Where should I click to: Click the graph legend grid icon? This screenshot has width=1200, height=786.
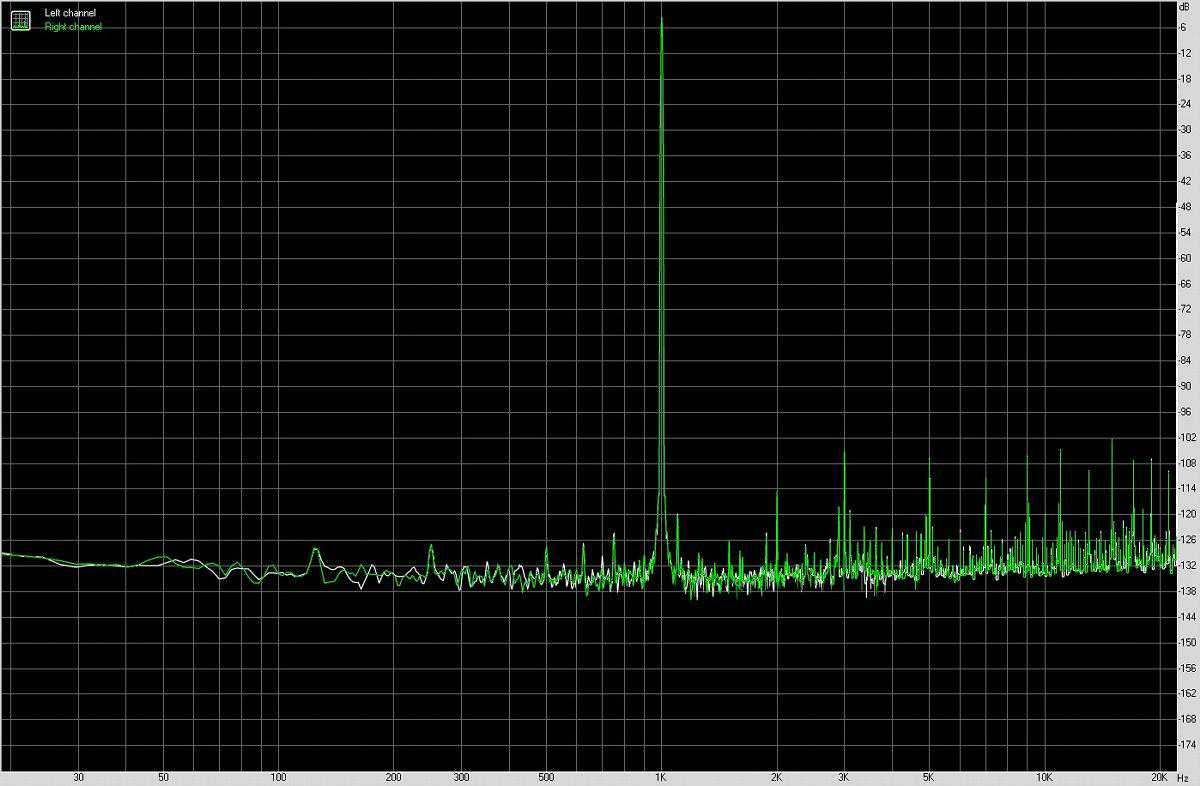tap(20, 19)
